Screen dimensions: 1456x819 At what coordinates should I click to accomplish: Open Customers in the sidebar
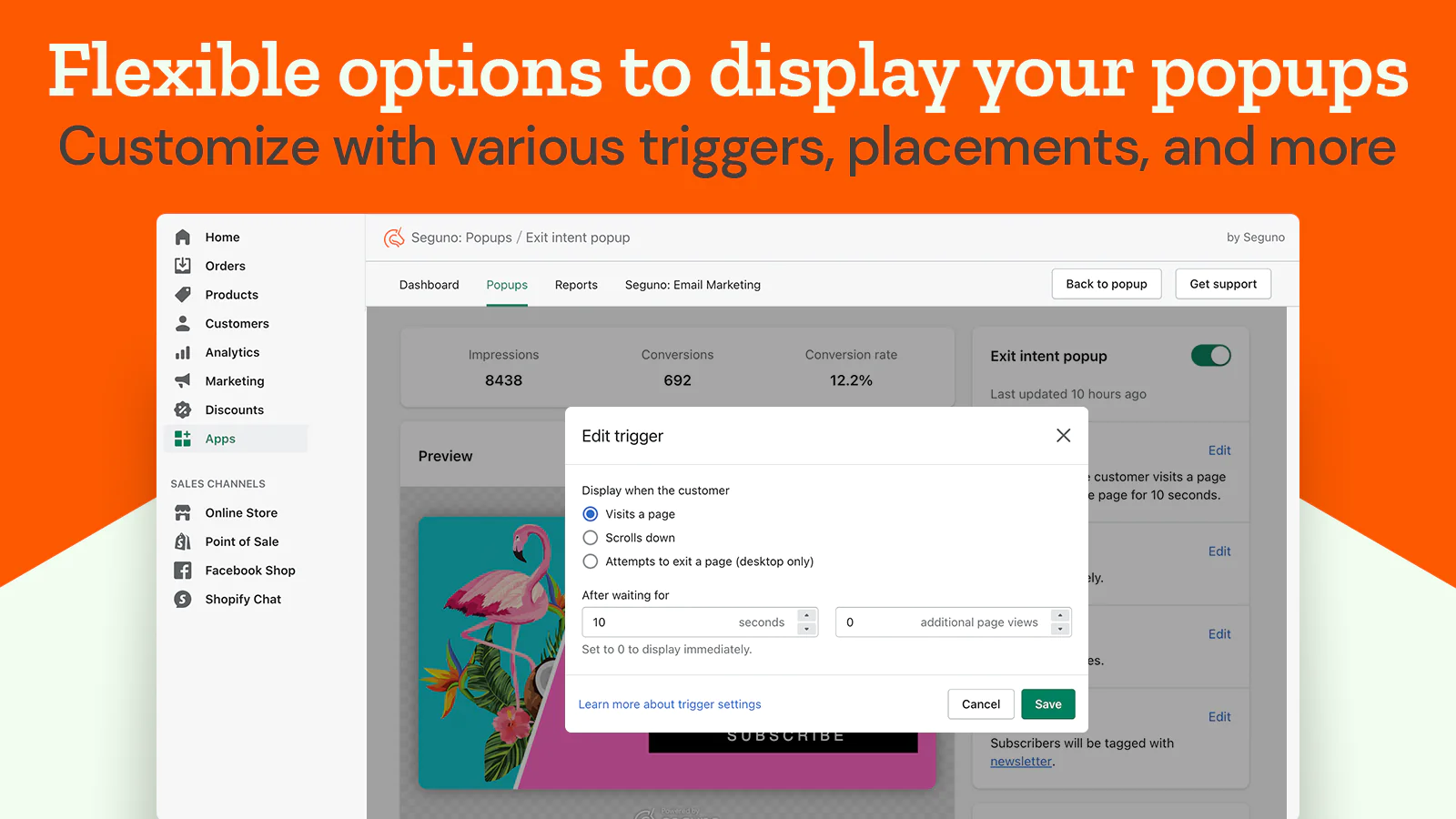pos(238,323)
